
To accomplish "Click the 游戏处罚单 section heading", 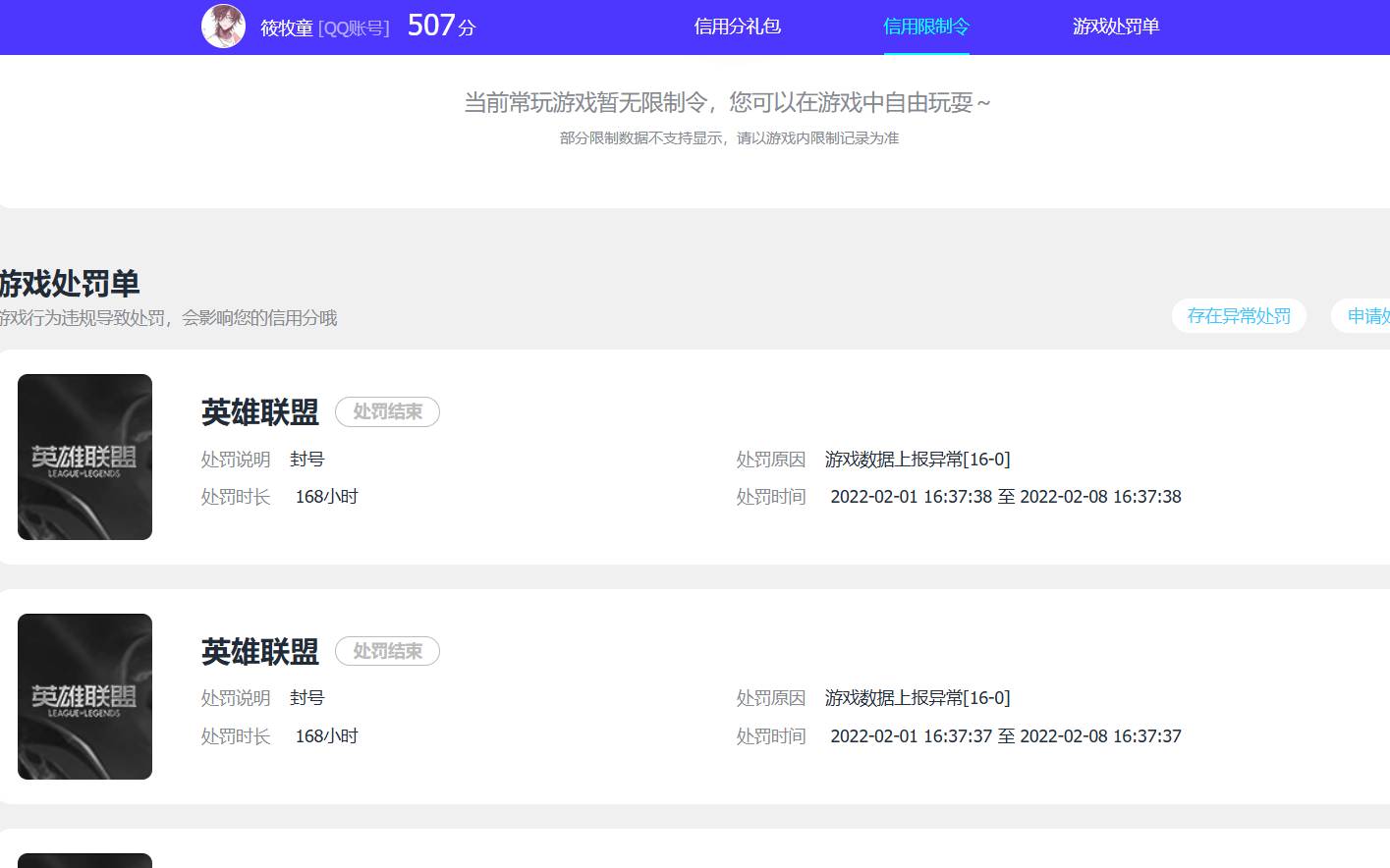I will tap(70, 284).
